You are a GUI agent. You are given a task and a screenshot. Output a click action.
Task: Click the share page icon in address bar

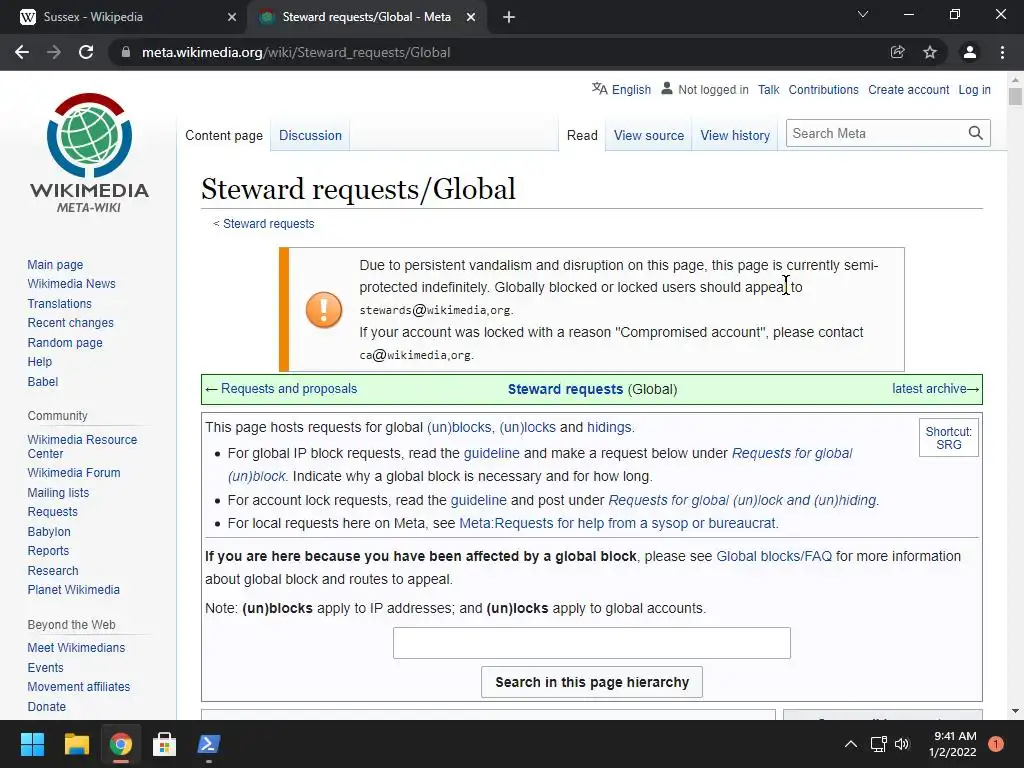click(897, 52)
